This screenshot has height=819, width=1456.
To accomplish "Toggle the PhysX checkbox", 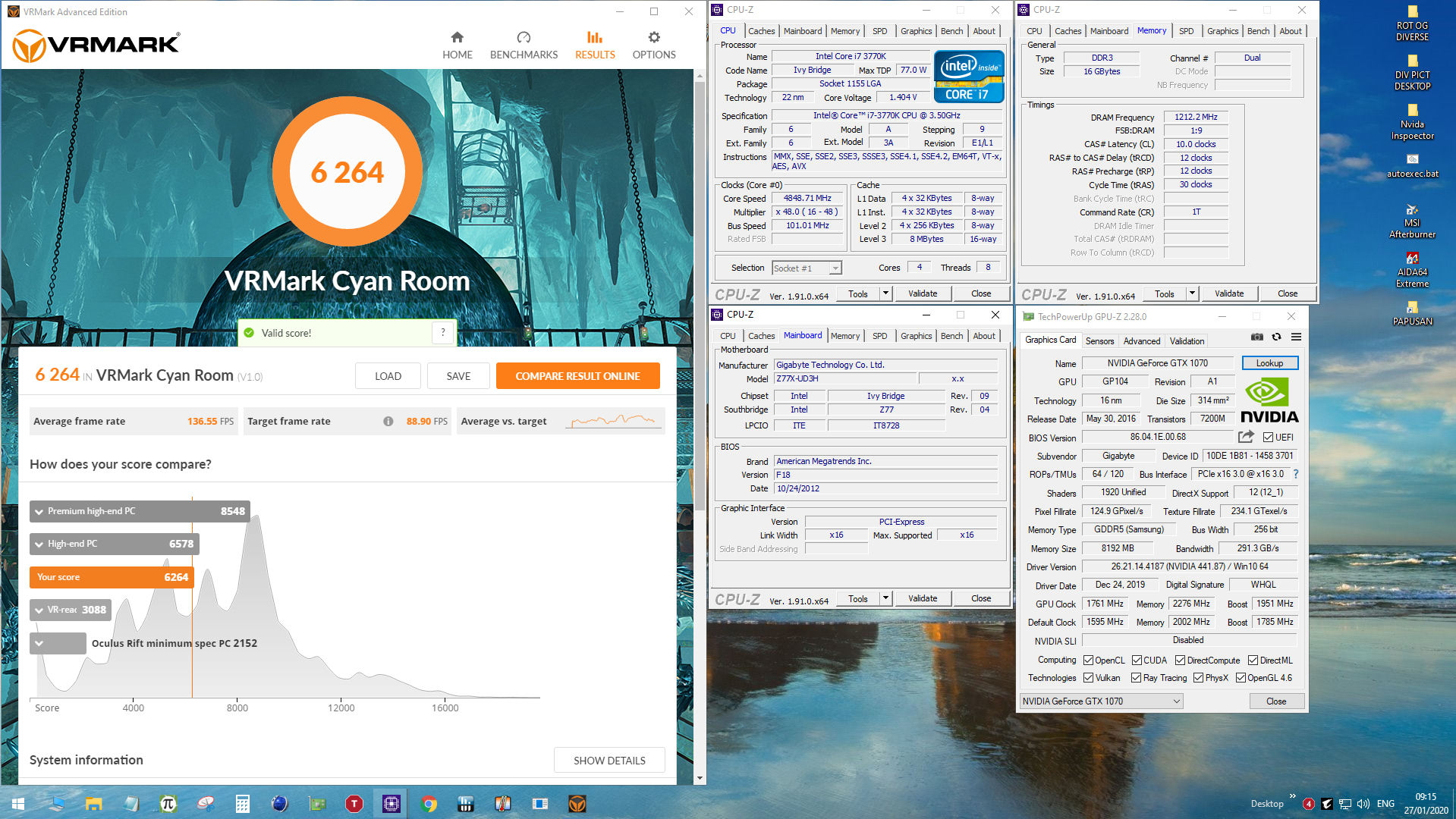I will point(1198,678).
